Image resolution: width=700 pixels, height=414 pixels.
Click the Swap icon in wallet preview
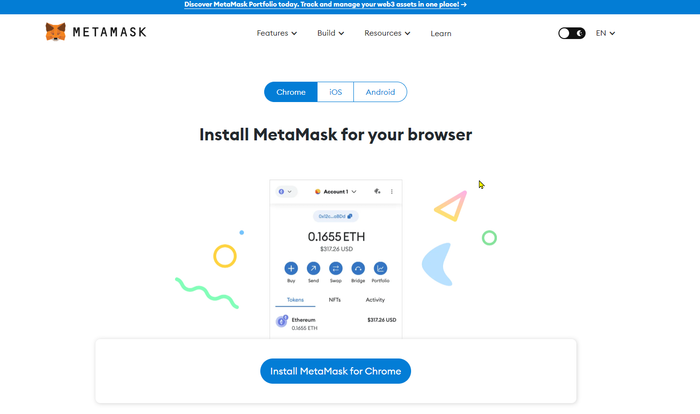pyautogui.click(x=336, y=268)
